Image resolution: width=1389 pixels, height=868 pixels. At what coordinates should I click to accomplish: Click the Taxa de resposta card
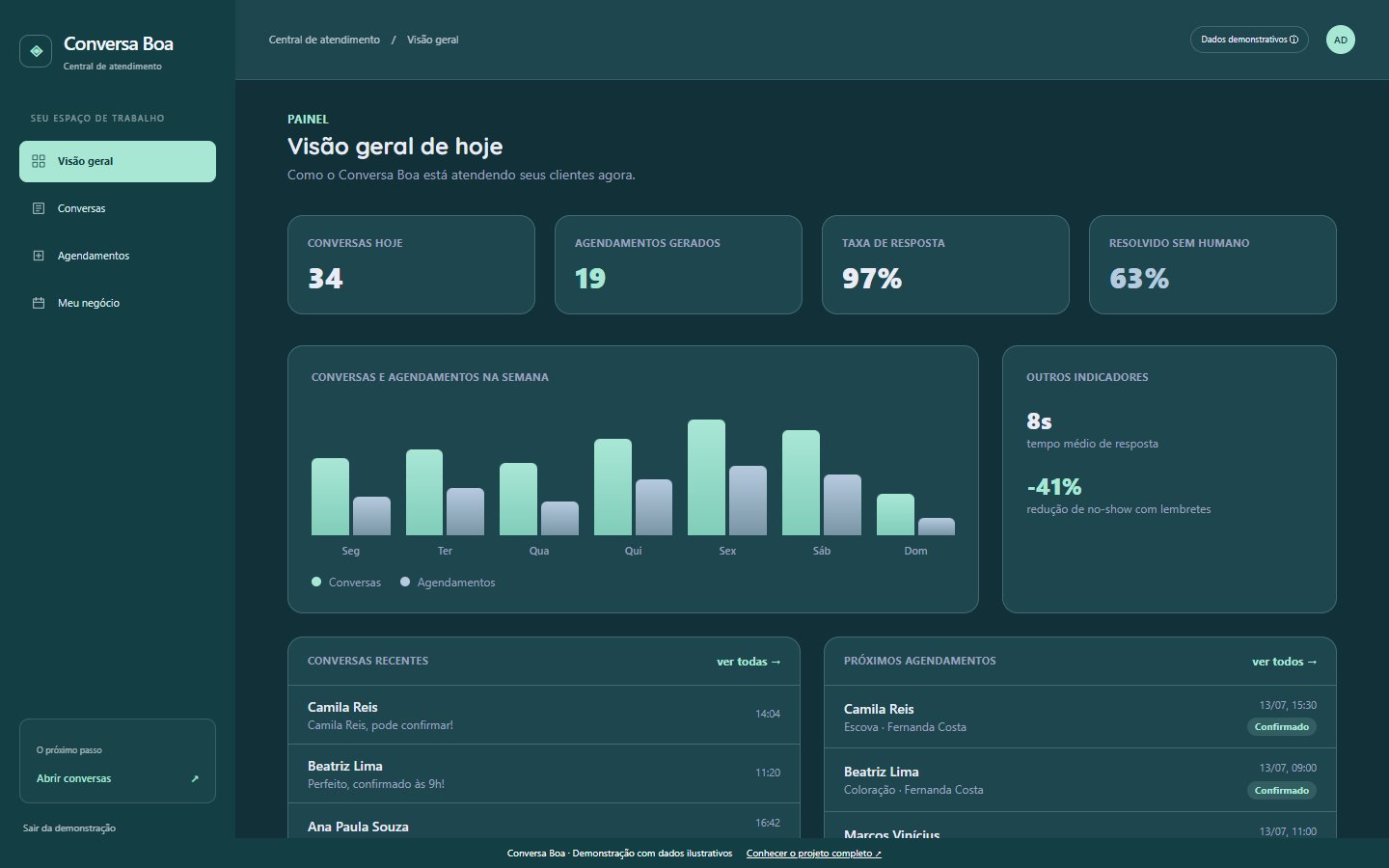[945, 264]
